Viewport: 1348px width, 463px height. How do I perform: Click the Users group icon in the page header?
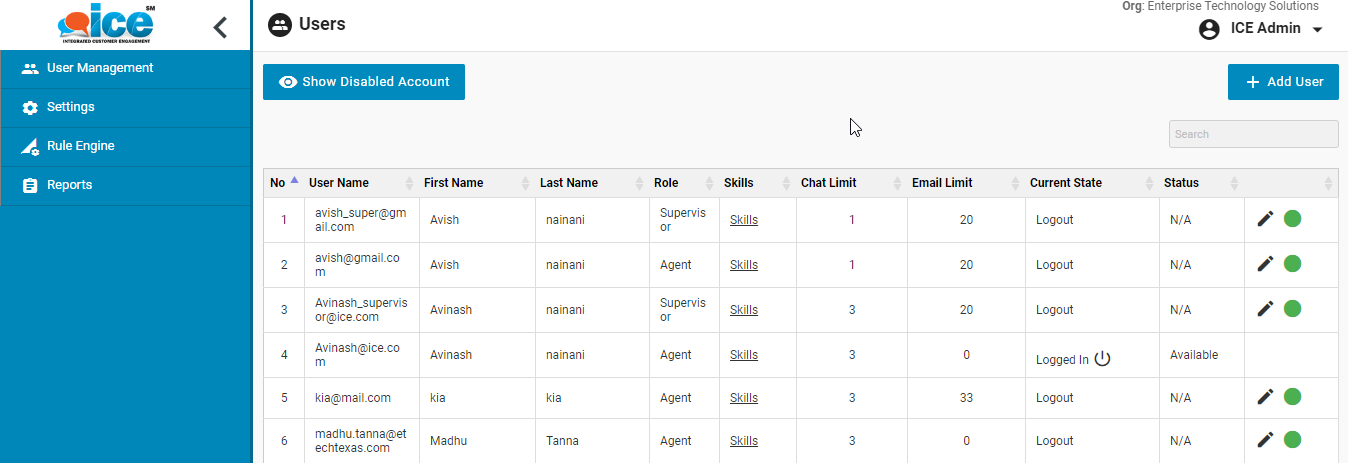pyautogui.click(x=280, y=25)
